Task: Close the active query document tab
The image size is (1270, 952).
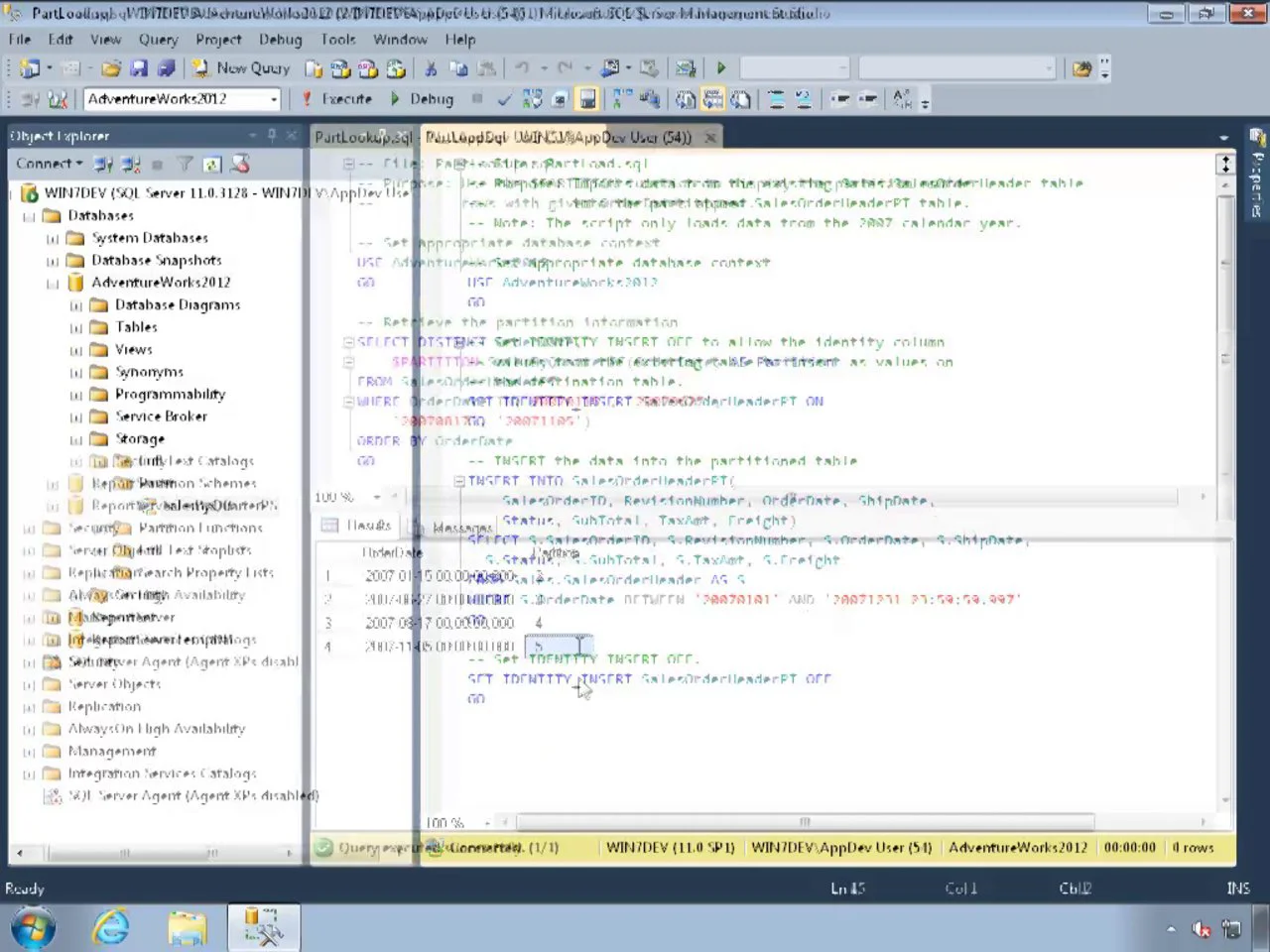Action: pyautogui.click(x=710, y=137)
